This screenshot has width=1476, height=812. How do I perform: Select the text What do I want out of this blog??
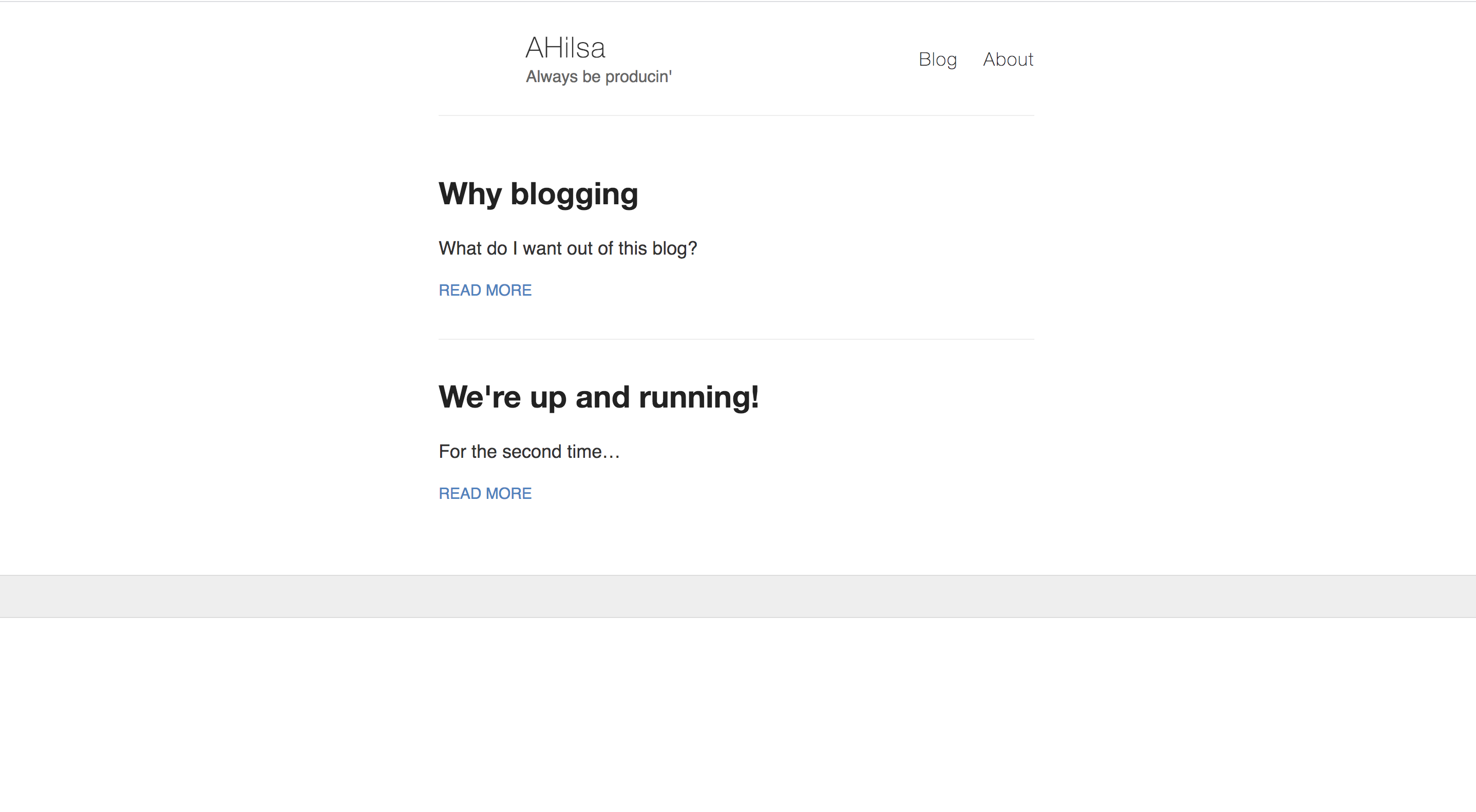pos(568,248)
